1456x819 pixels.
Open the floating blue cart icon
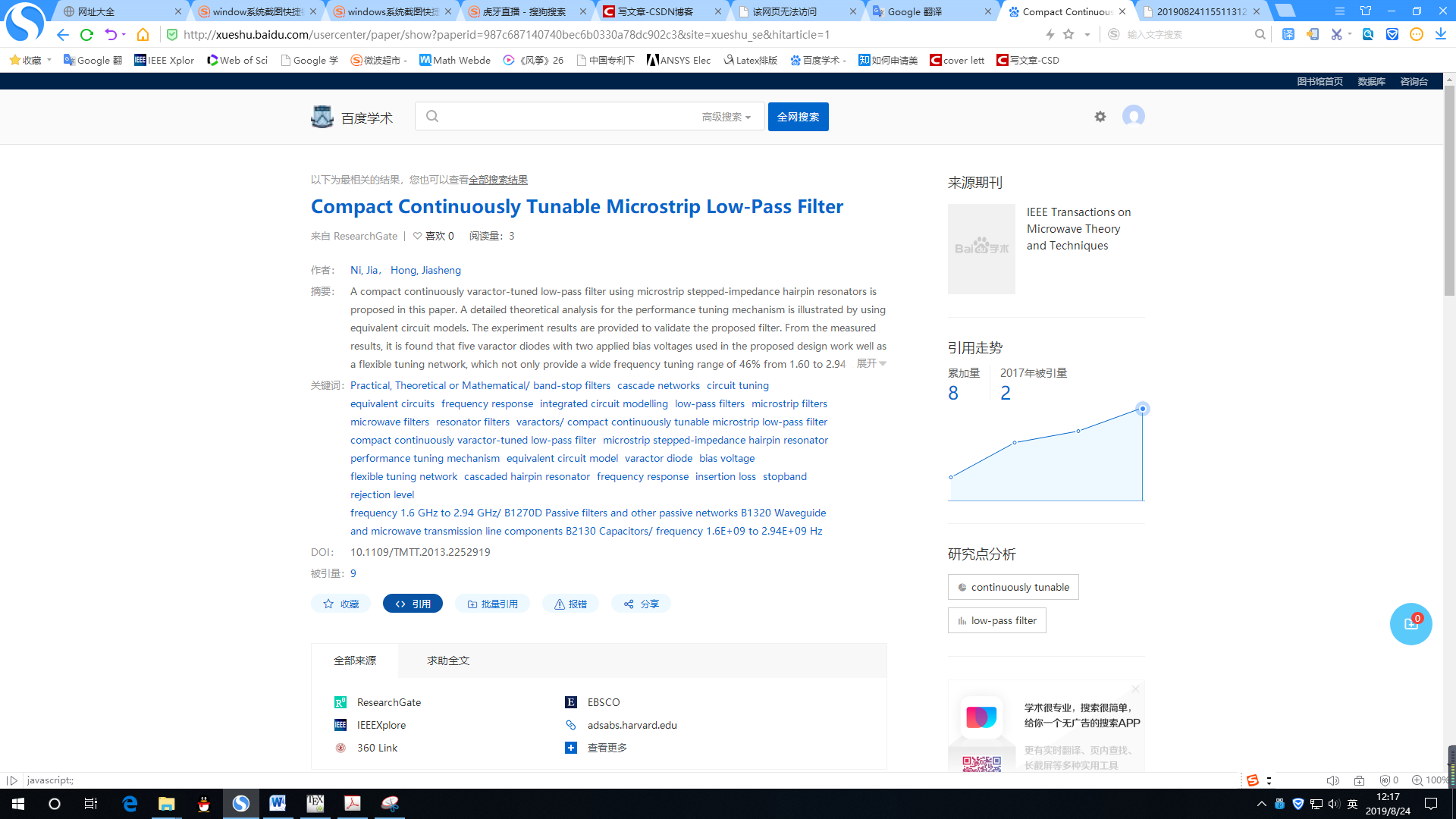coord(1410,624)
